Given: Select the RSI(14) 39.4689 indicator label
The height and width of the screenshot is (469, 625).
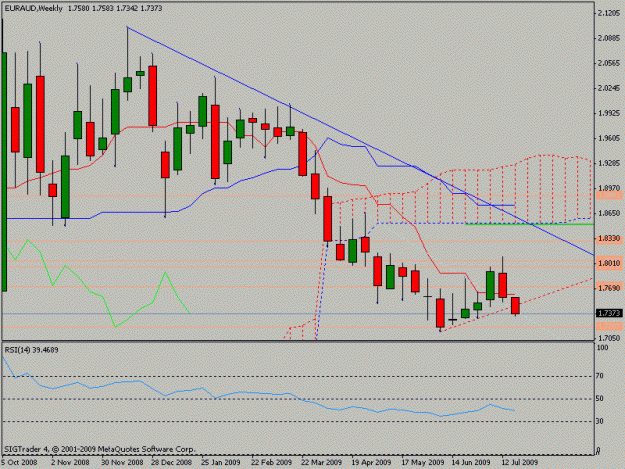Looking at the screenshot, I should click(x=31, y=350).
